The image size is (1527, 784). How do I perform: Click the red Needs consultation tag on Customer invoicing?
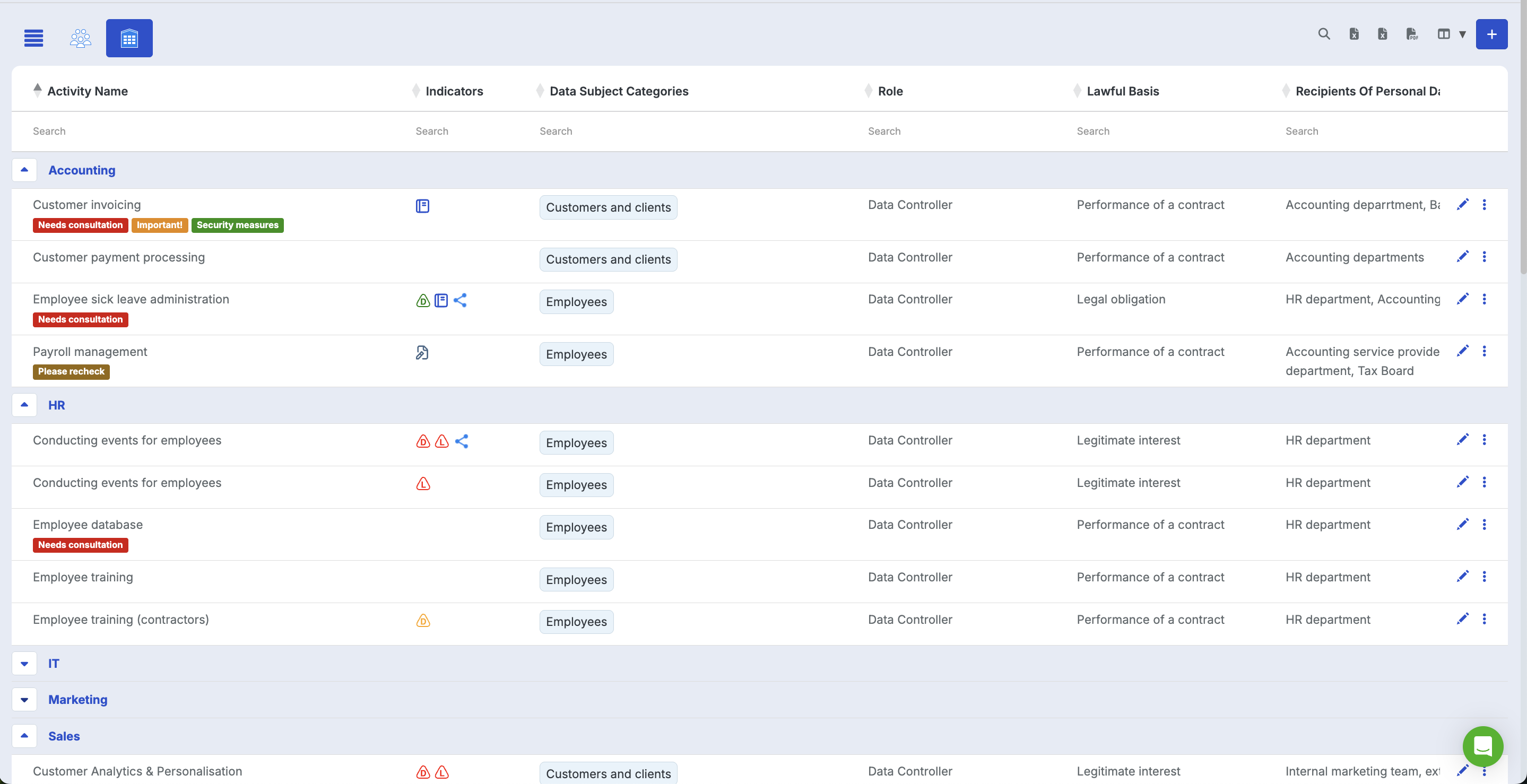click(x=80, y=225)
